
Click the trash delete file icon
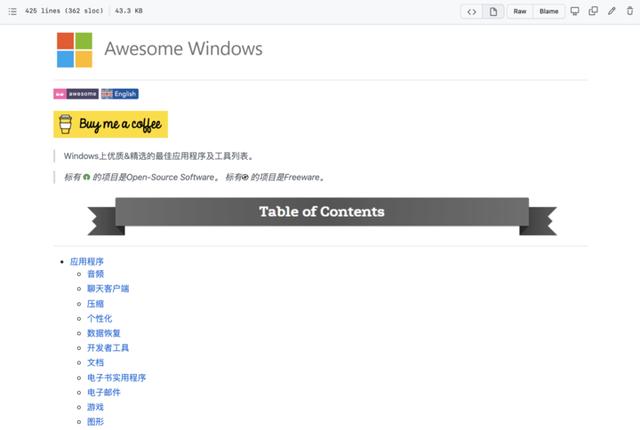coord(628,11)
